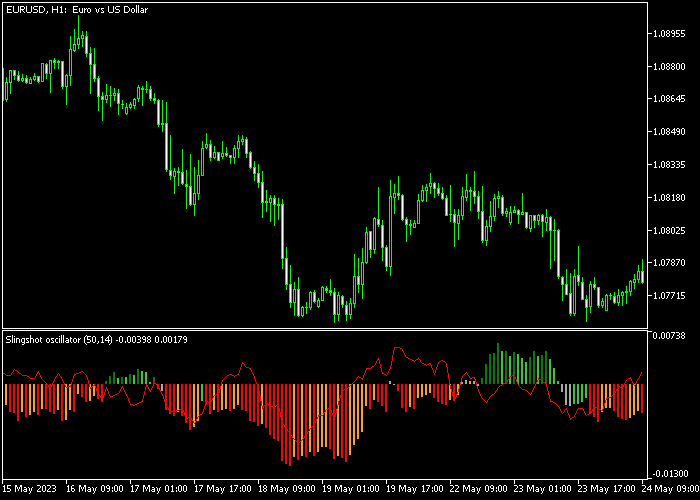This screenshot has width=700, height=500.
Task: Click the 1.08955 price axis label
Action: [x=669, y=34]
